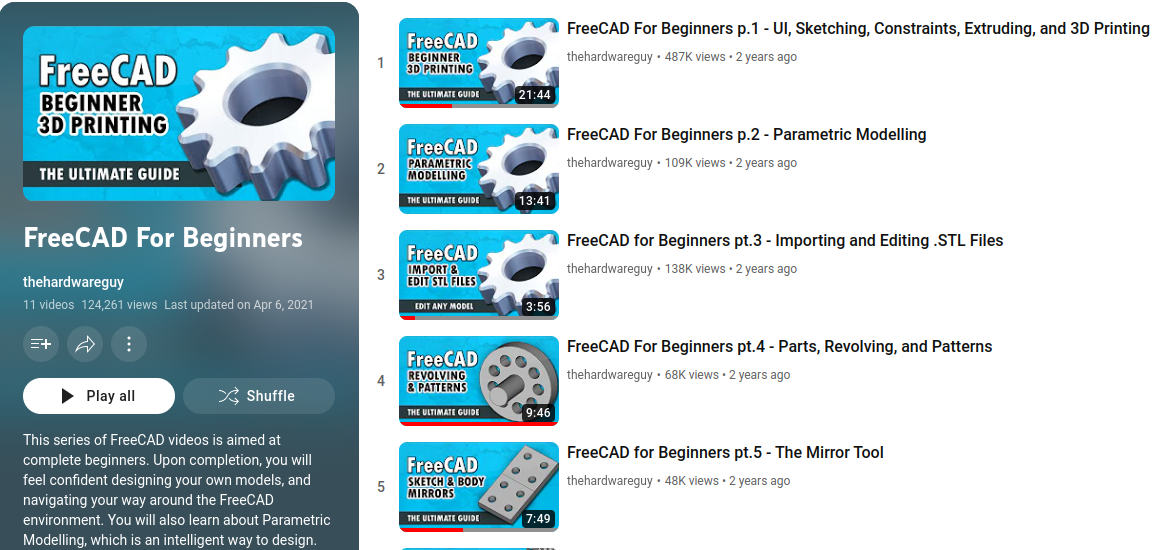1166x550 pixels.
Task: Click the share playlist arrow icon
Action: pyautogui.click(x=85, y=344)
